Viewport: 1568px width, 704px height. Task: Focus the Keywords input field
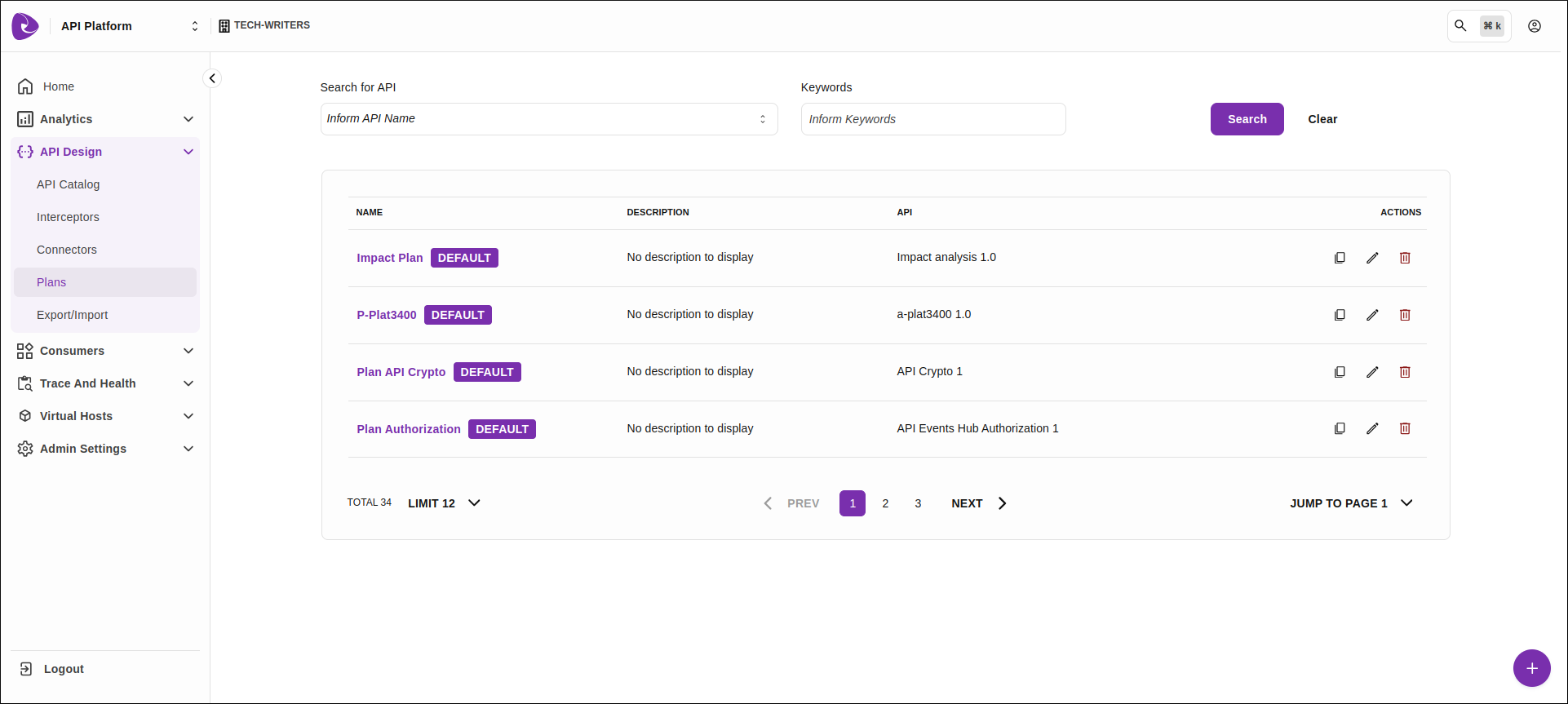click(932, 119)
